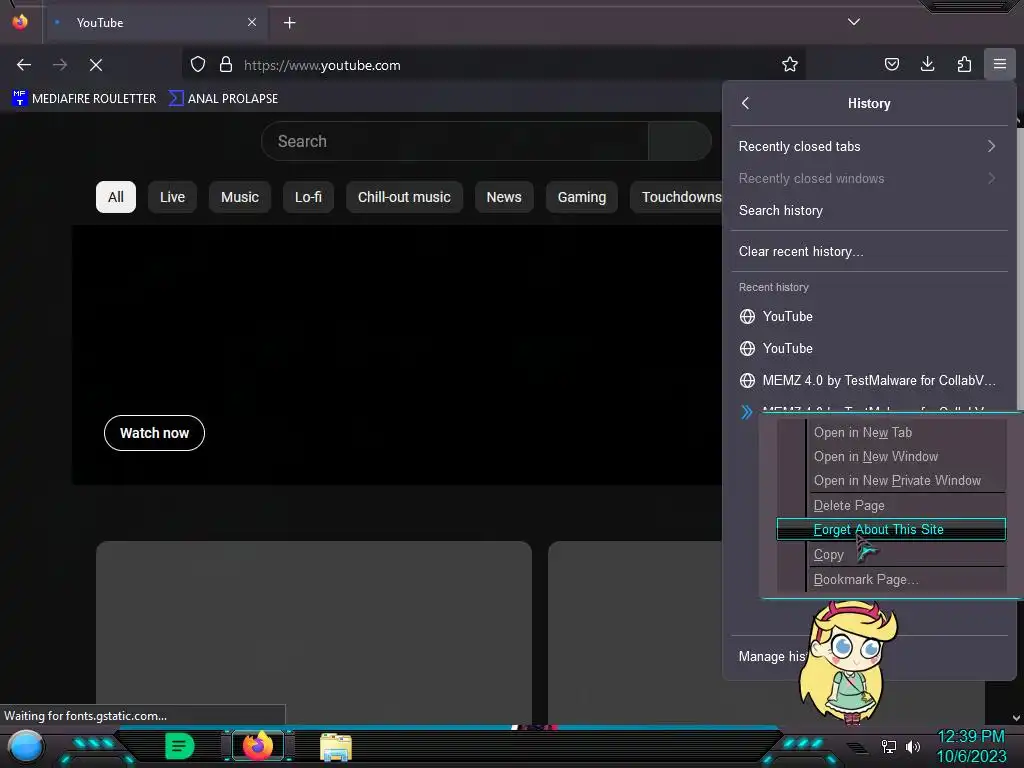Open the list all tabs chevron
This screenshot has width=1024, height=768.
[x=854, y=22]
